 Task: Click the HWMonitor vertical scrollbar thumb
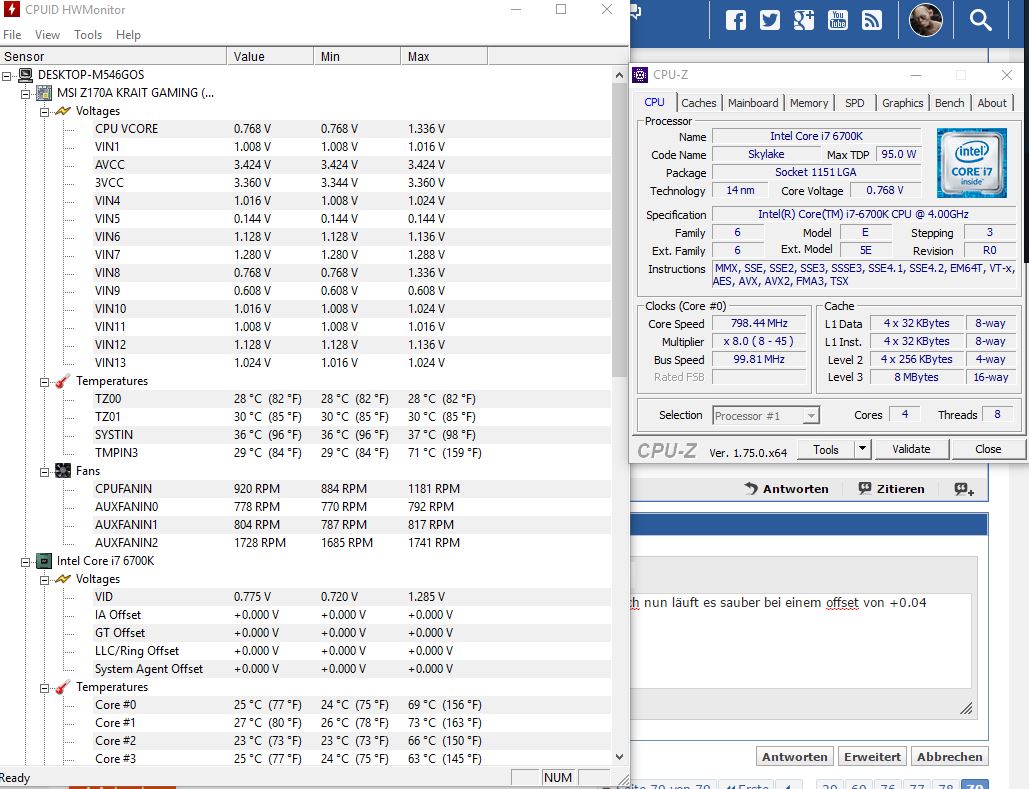[619, 230]
